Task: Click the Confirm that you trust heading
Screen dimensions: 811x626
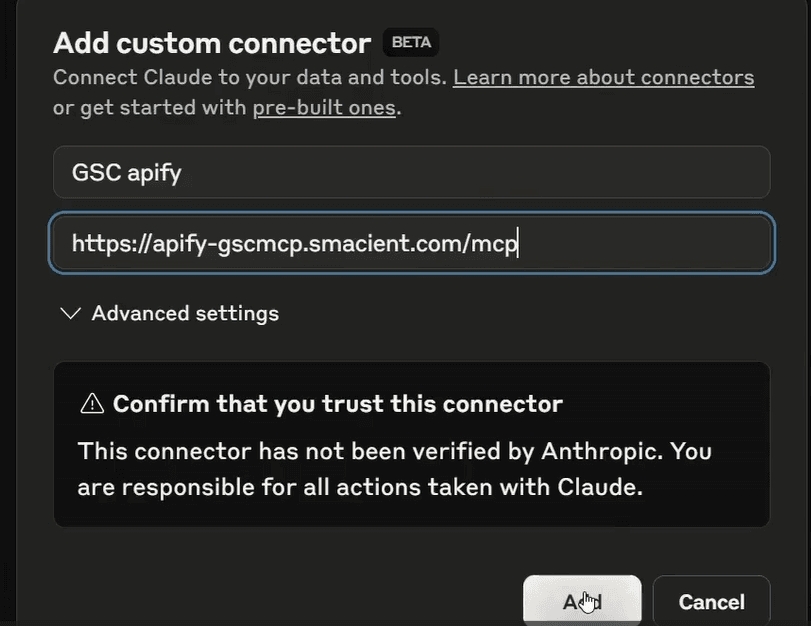Action: tap(337, 404)
